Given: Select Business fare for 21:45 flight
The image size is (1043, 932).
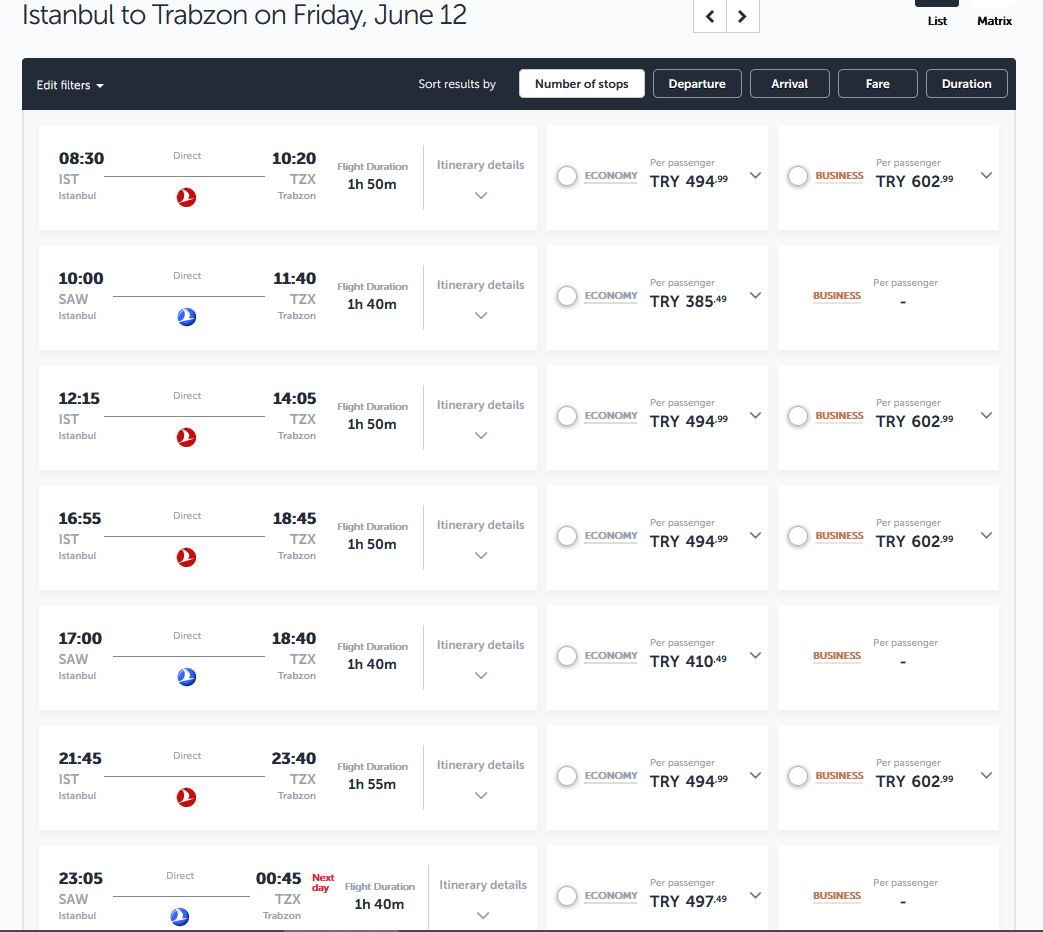Looking at the screenshot, I should pyautogui.click(x=798, y=776).
